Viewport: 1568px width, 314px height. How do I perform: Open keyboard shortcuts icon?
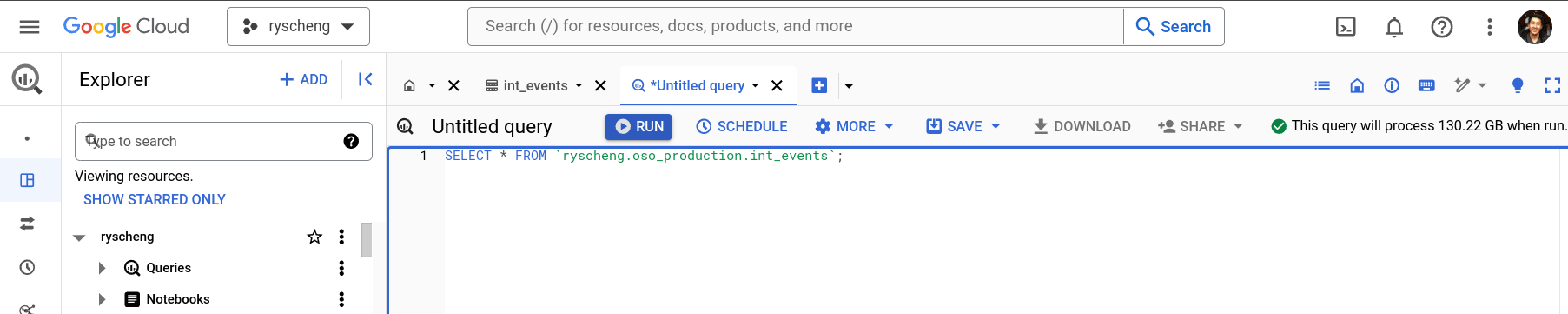pyautogui.click(x=1426, y=85)
